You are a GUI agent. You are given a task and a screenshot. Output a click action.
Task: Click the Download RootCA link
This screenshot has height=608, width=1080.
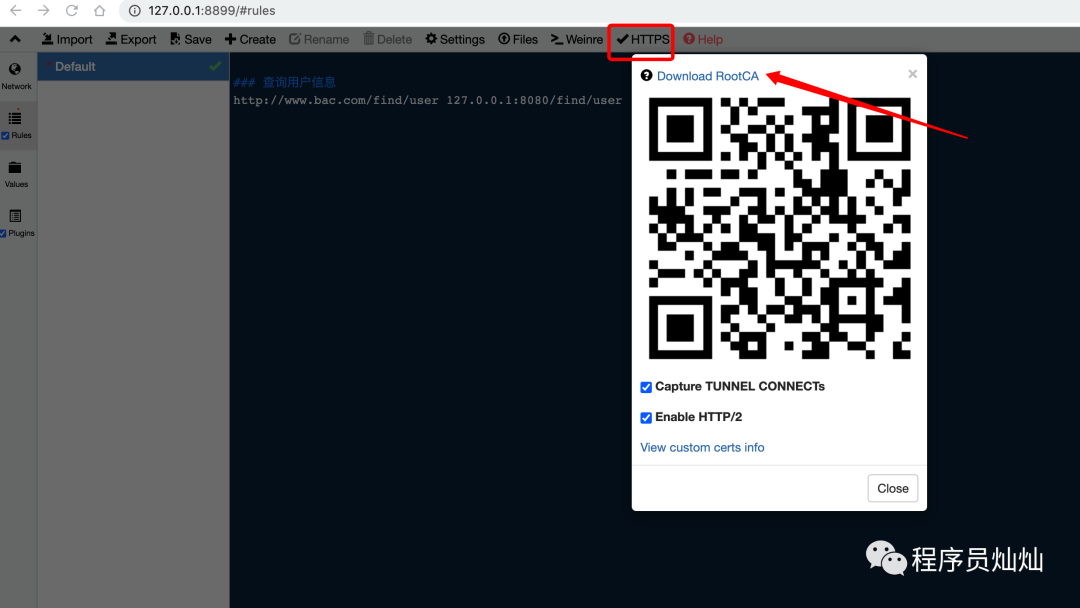707,76
